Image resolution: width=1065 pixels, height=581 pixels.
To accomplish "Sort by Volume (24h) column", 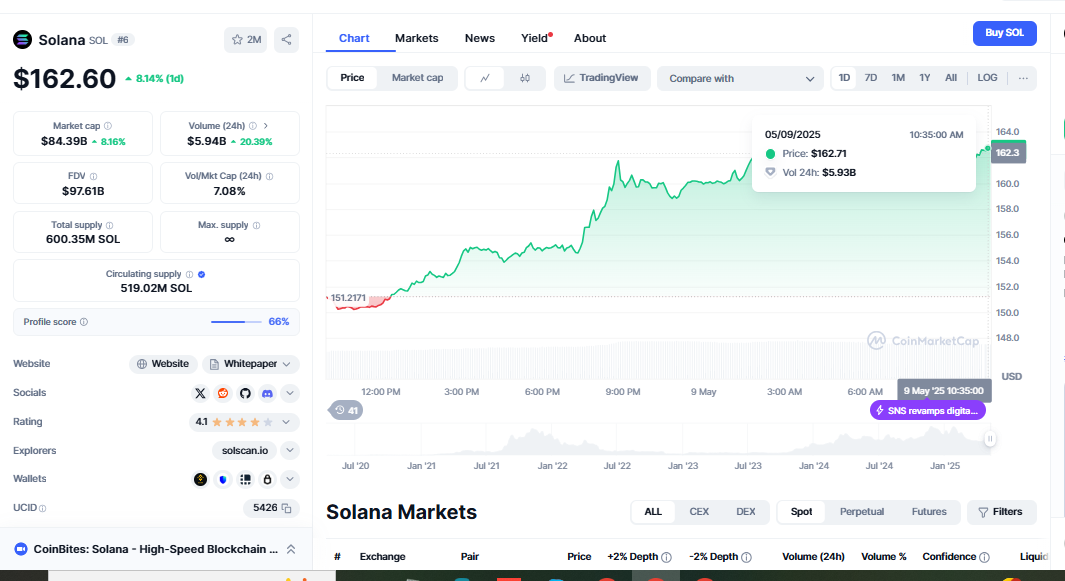I will (x=813, y=557).
